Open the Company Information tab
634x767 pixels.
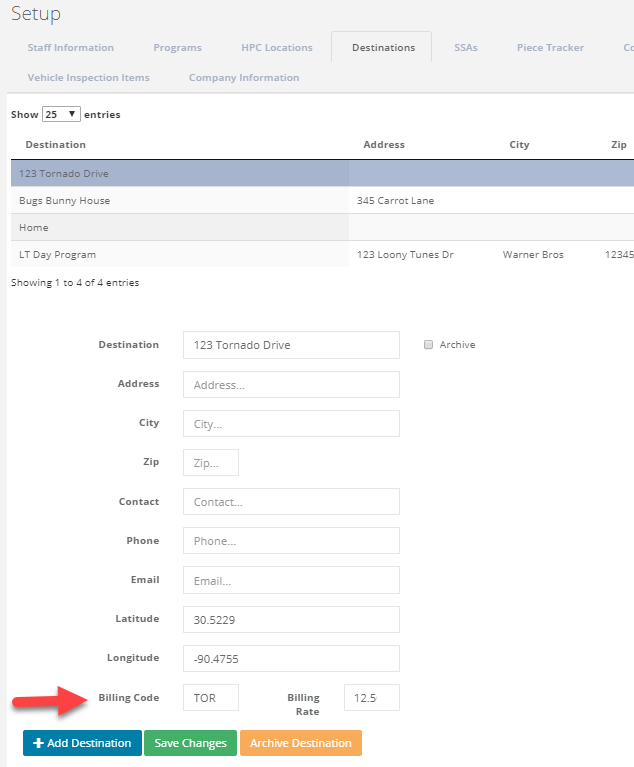[x=243, y=78]
